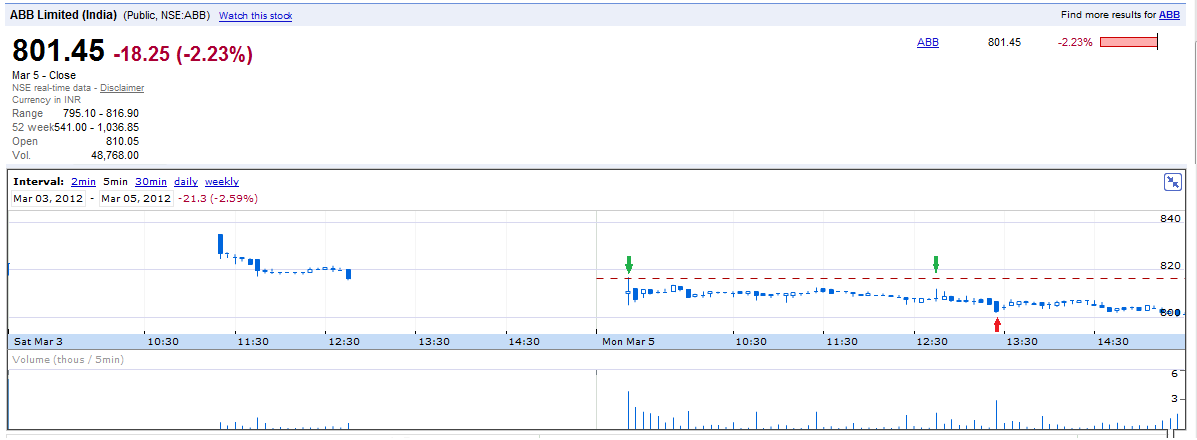The height and width of the screenshot is (440, 1197).
Task: Open the Watch this stock link
Action: pos(256,15)
